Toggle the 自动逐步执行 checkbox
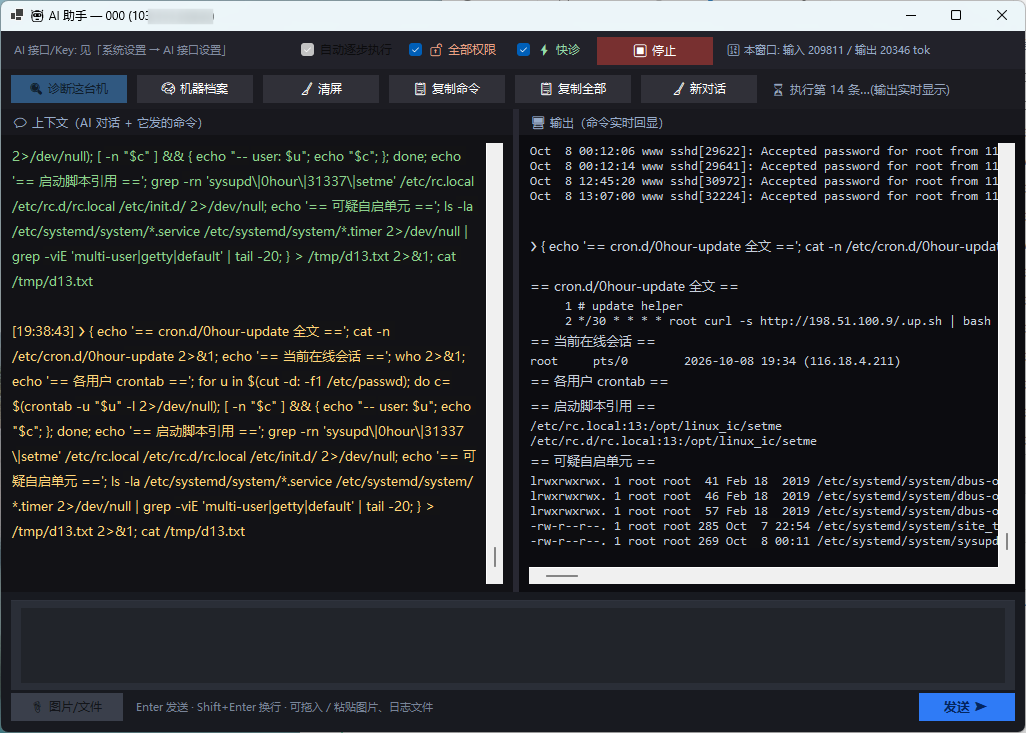Image resolution: width=1026 pixels, height=733 pixels. click(308, 50)
